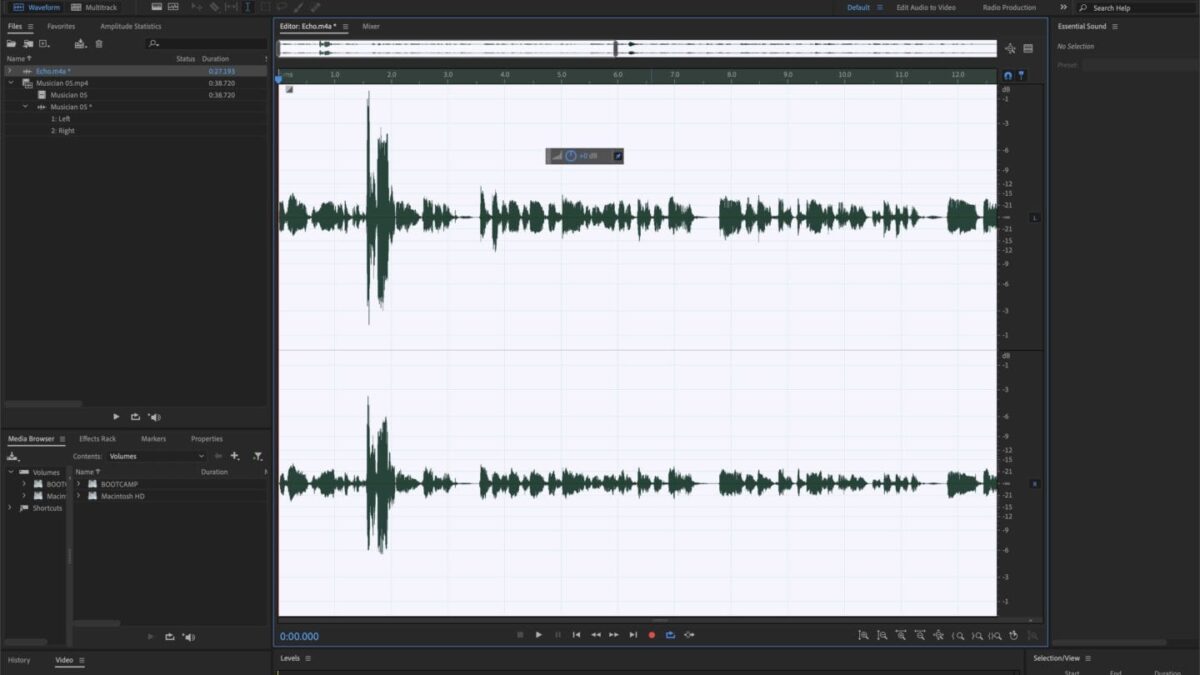Select the Lasso Selection tool
Viewport: 1200px width, 675px height.
(x=282, y=7)
